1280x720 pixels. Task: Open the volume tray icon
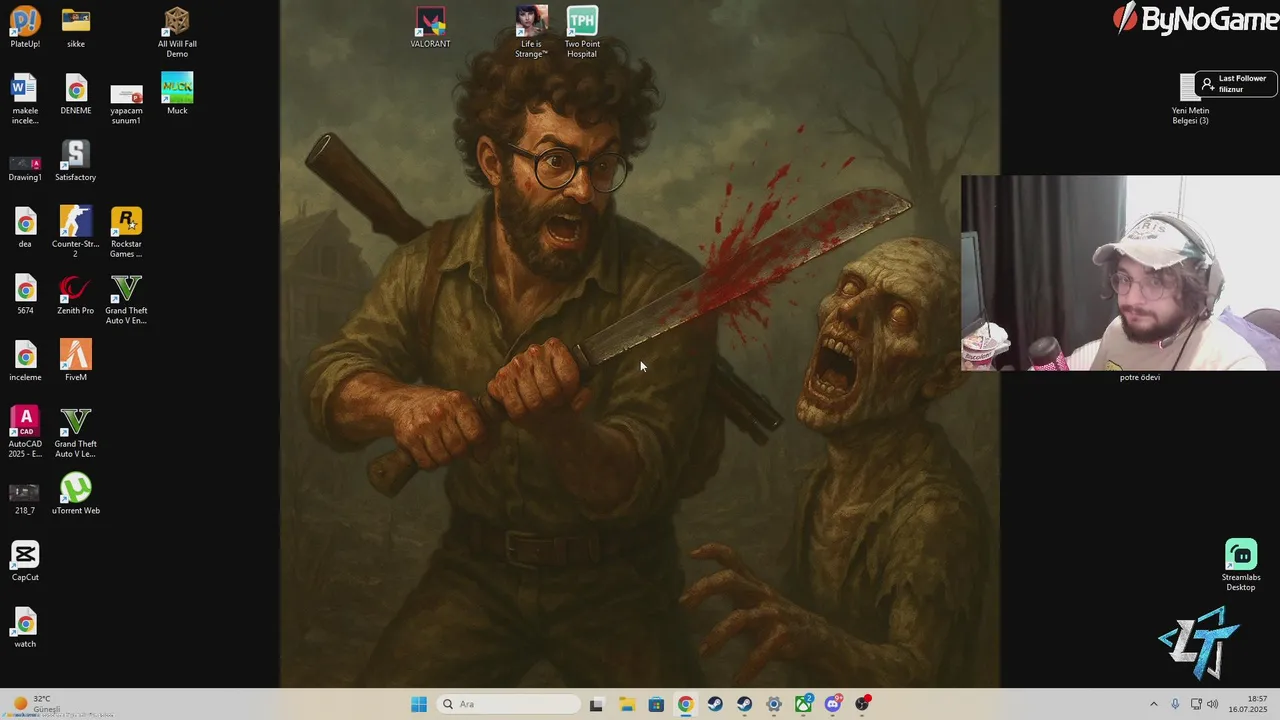coord(1213,704)
